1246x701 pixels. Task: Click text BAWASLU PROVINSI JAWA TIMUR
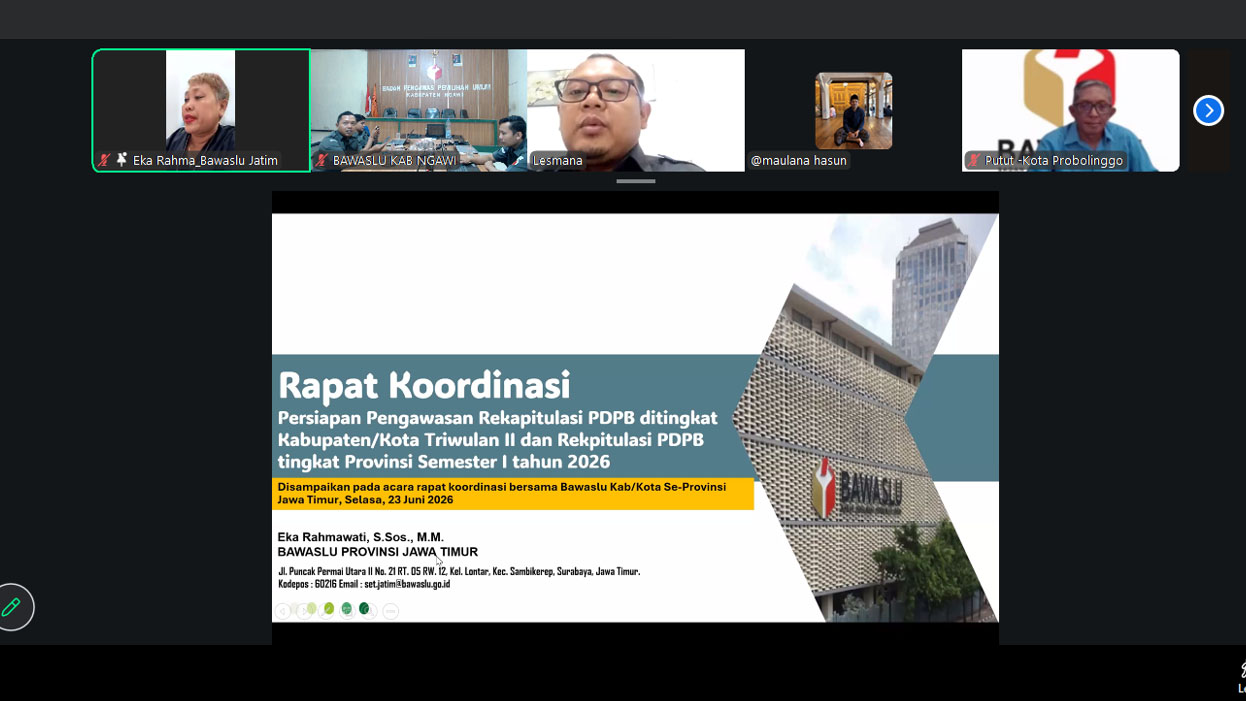click(x=378, y=552)
